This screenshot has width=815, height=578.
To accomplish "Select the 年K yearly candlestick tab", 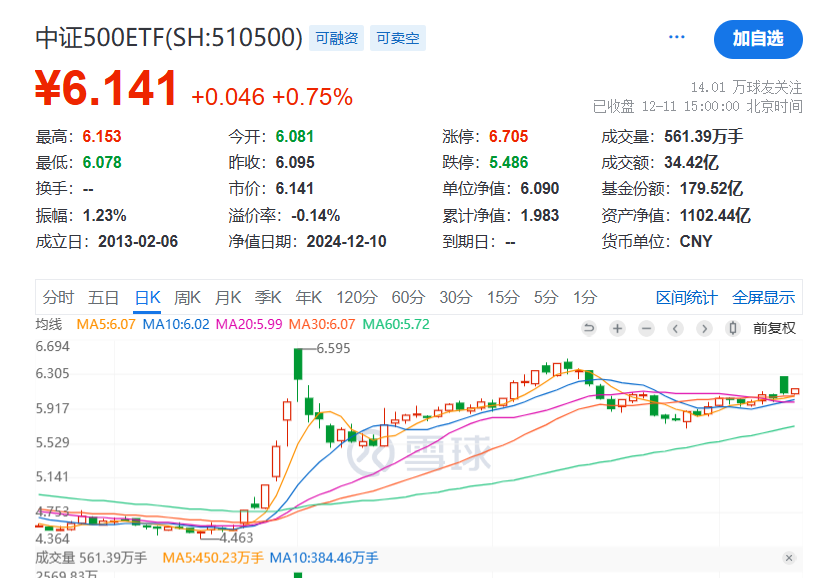I will pos(308,297).
